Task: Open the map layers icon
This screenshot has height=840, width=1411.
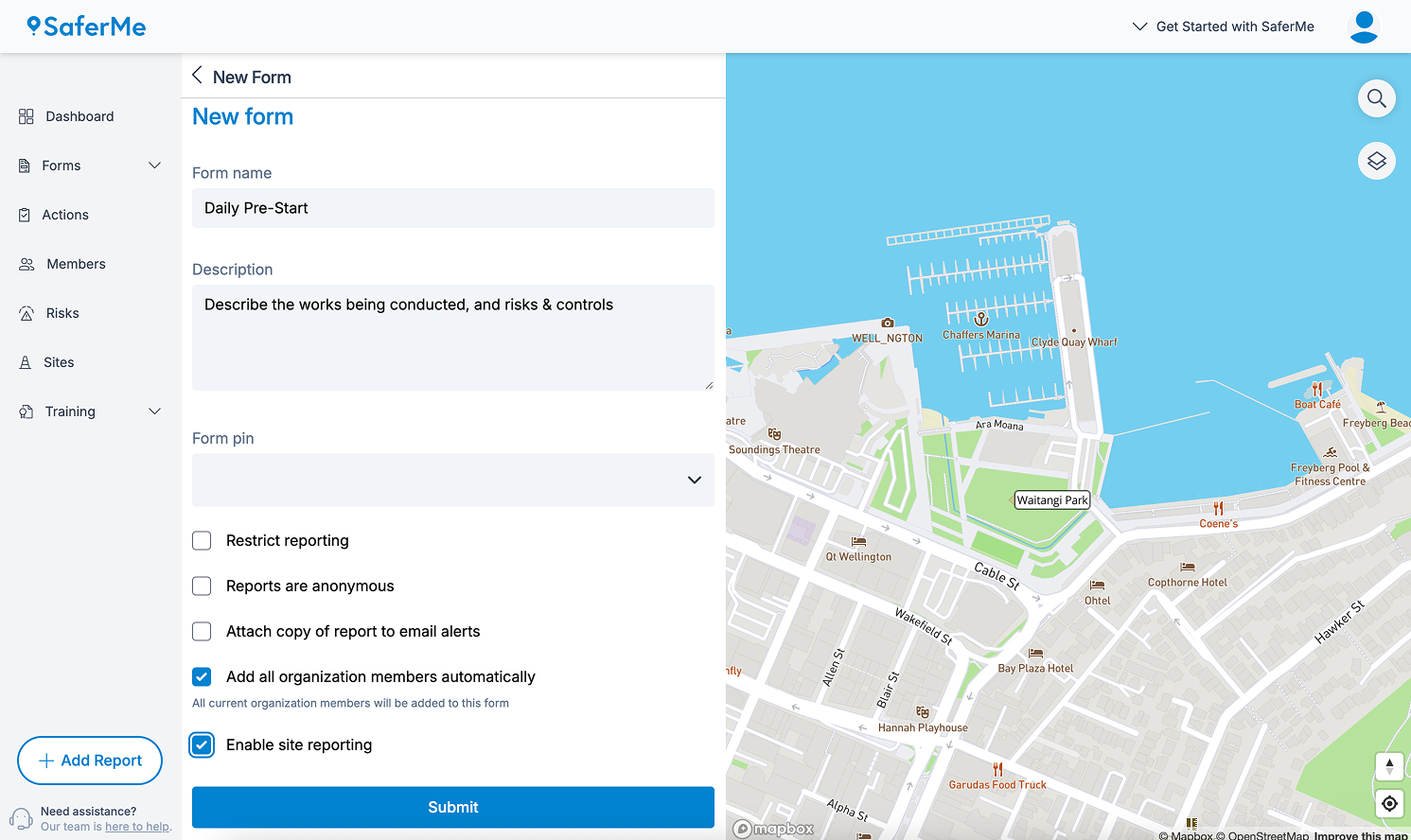Action: (x=1376, y=161)
